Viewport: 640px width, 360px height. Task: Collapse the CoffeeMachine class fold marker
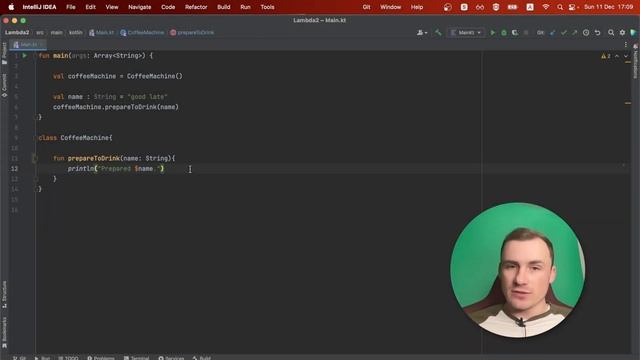(36, 138)
